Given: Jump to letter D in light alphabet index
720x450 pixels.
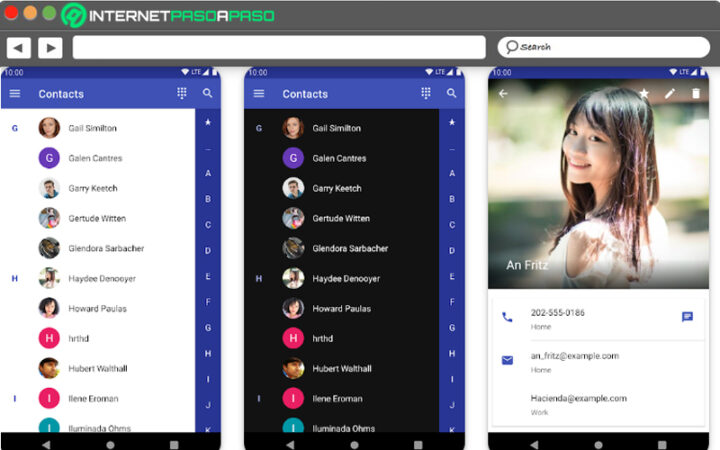Looking at the screenshot, I should pos(208,251).
